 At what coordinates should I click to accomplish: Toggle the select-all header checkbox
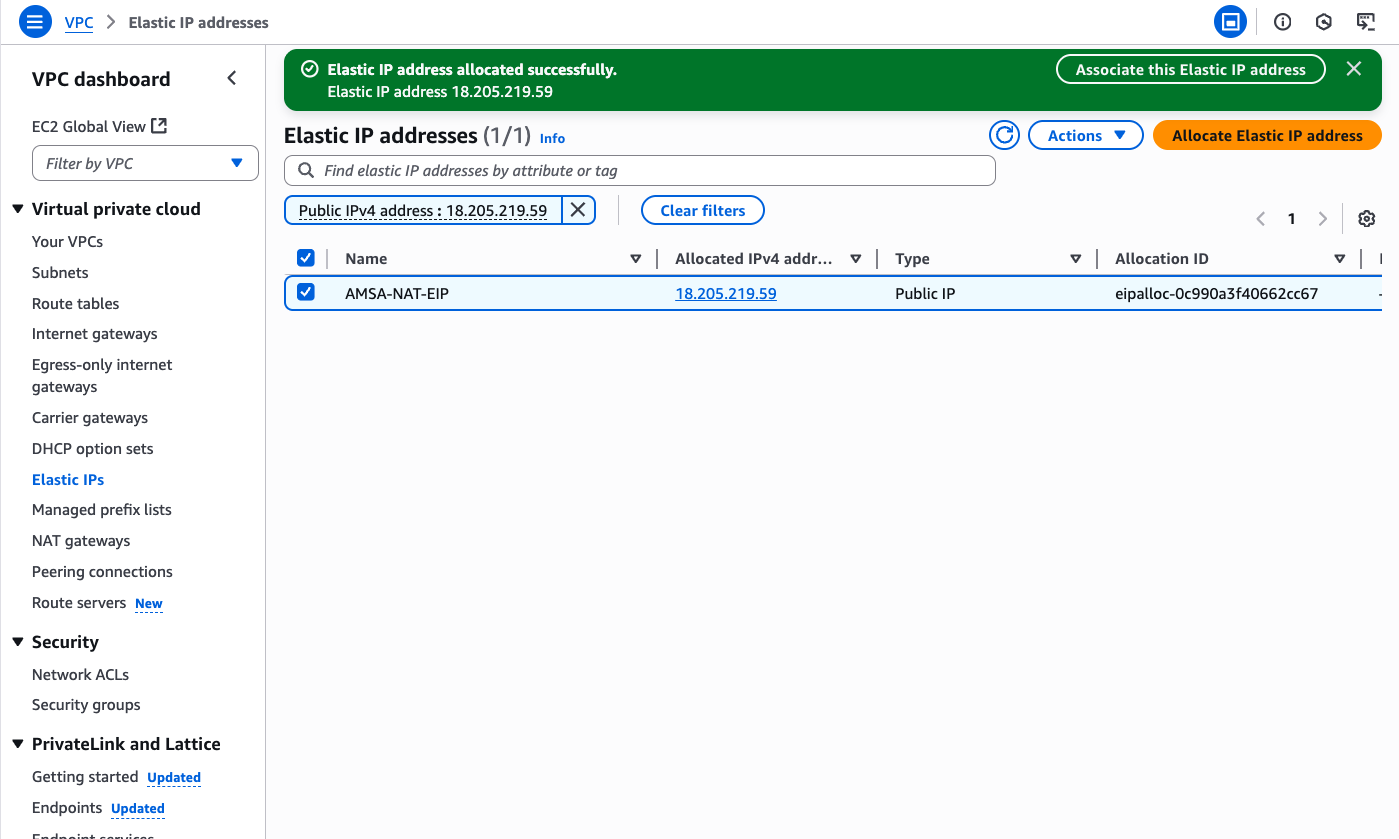click(x=306, y=259)
